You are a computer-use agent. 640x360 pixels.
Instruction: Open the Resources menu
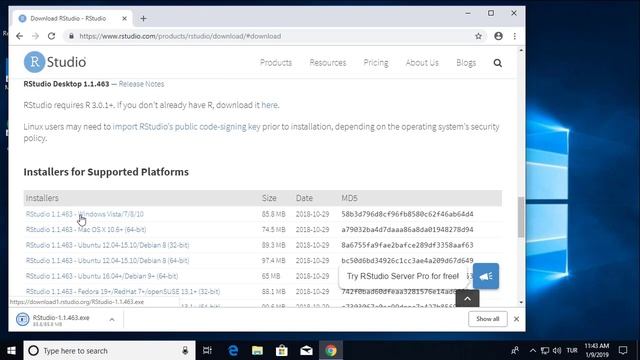[x=328, y=63]
